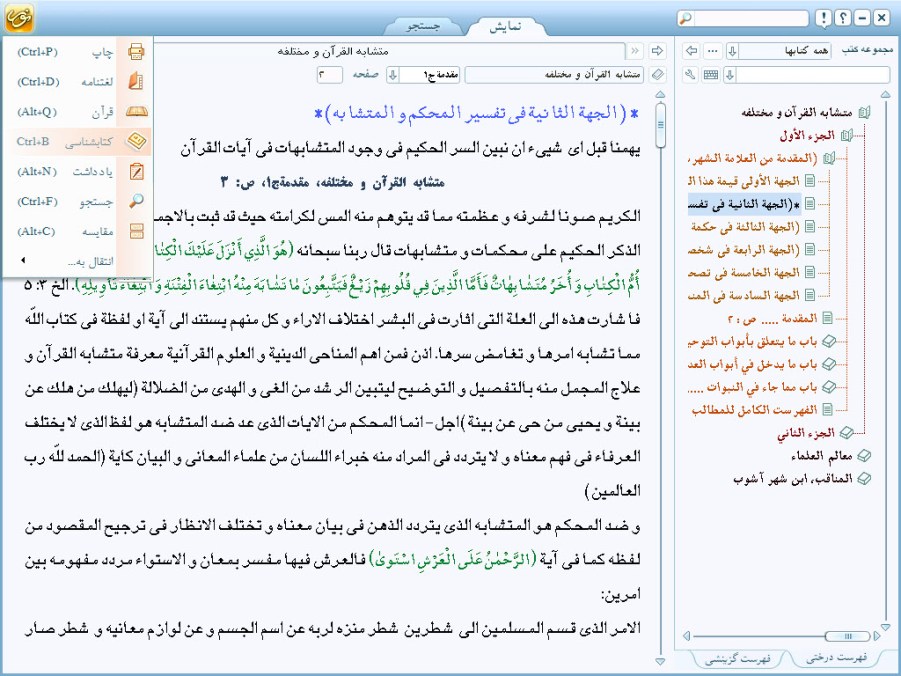Image resolution: width=901 pixels, height=676 pixels.
Task: Open the فهرست درختى tab
Action: click(x=836, y=658)
